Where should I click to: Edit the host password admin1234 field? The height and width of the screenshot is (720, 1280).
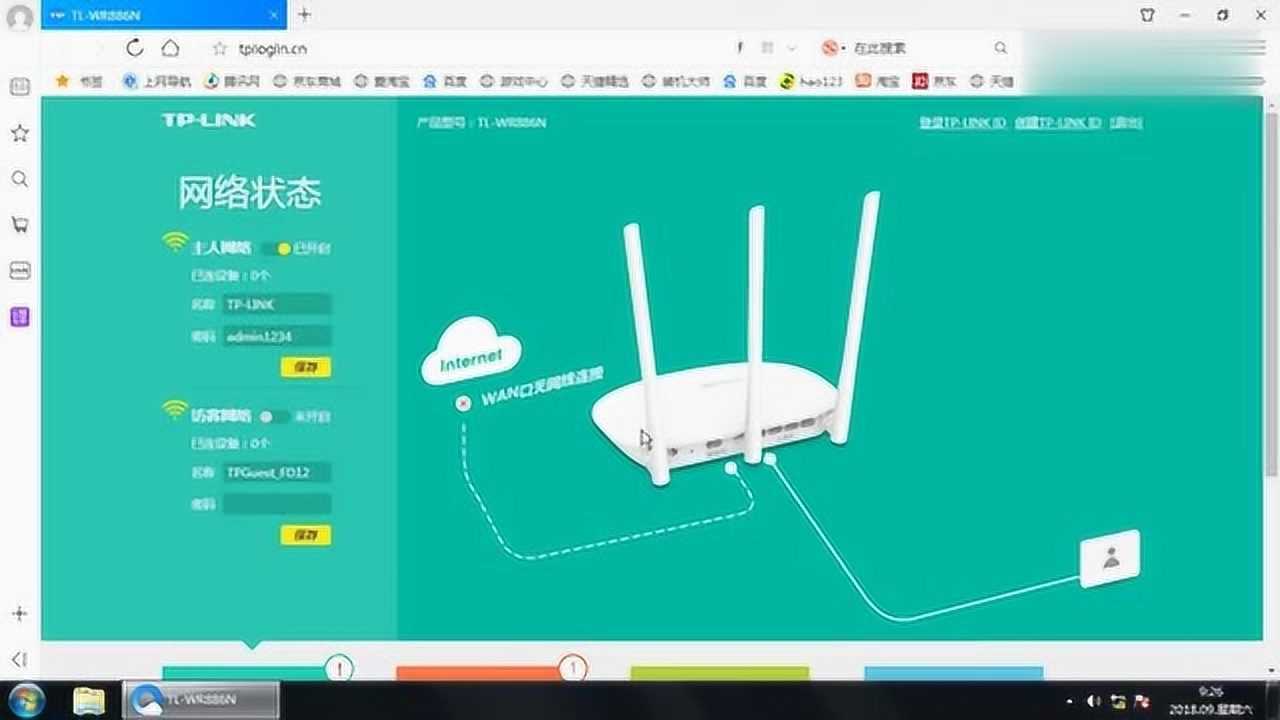(x=277, y=336)
